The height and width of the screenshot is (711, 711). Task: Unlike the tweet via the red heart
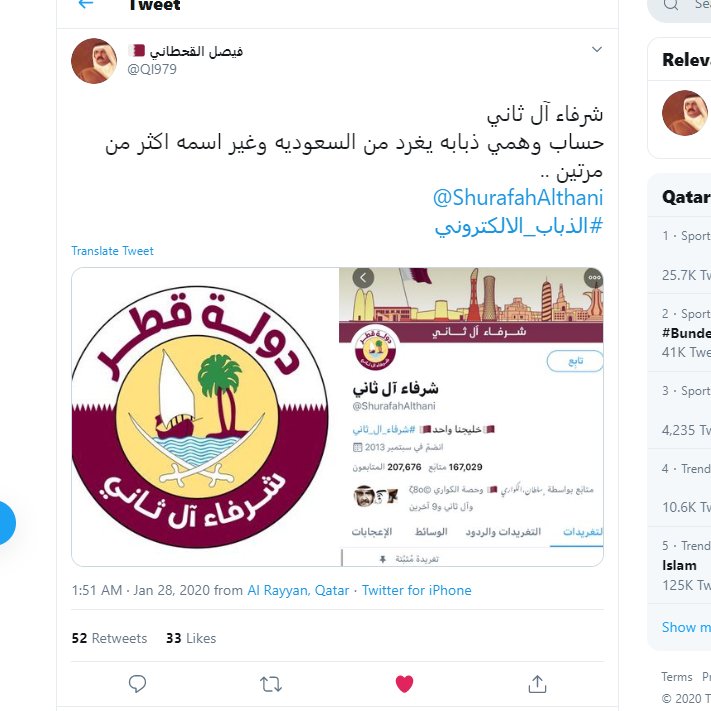404,684
